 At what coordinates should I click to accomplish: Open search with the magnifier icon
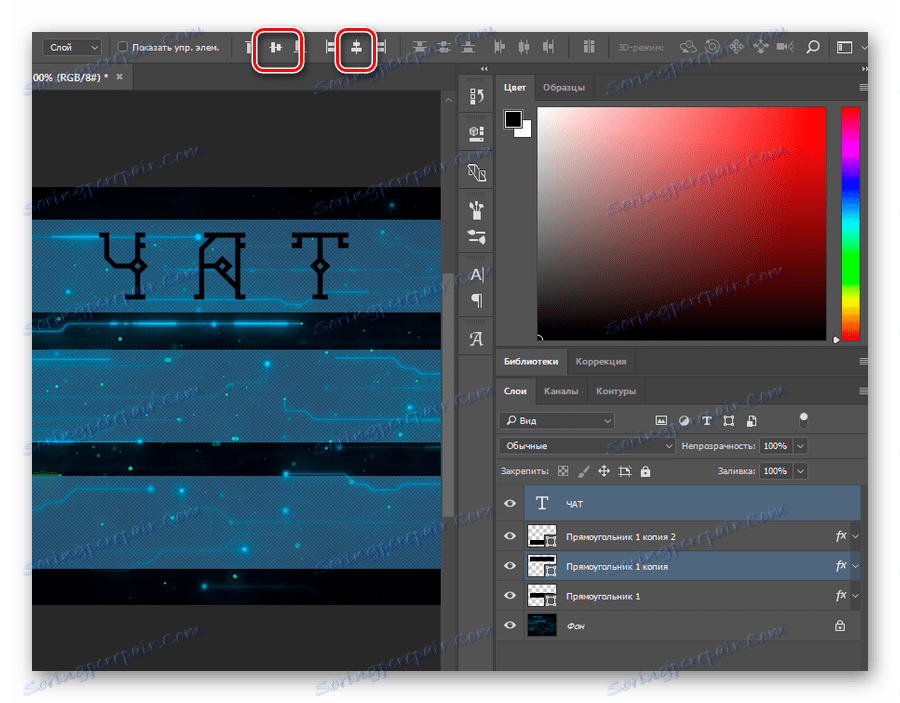813,47
